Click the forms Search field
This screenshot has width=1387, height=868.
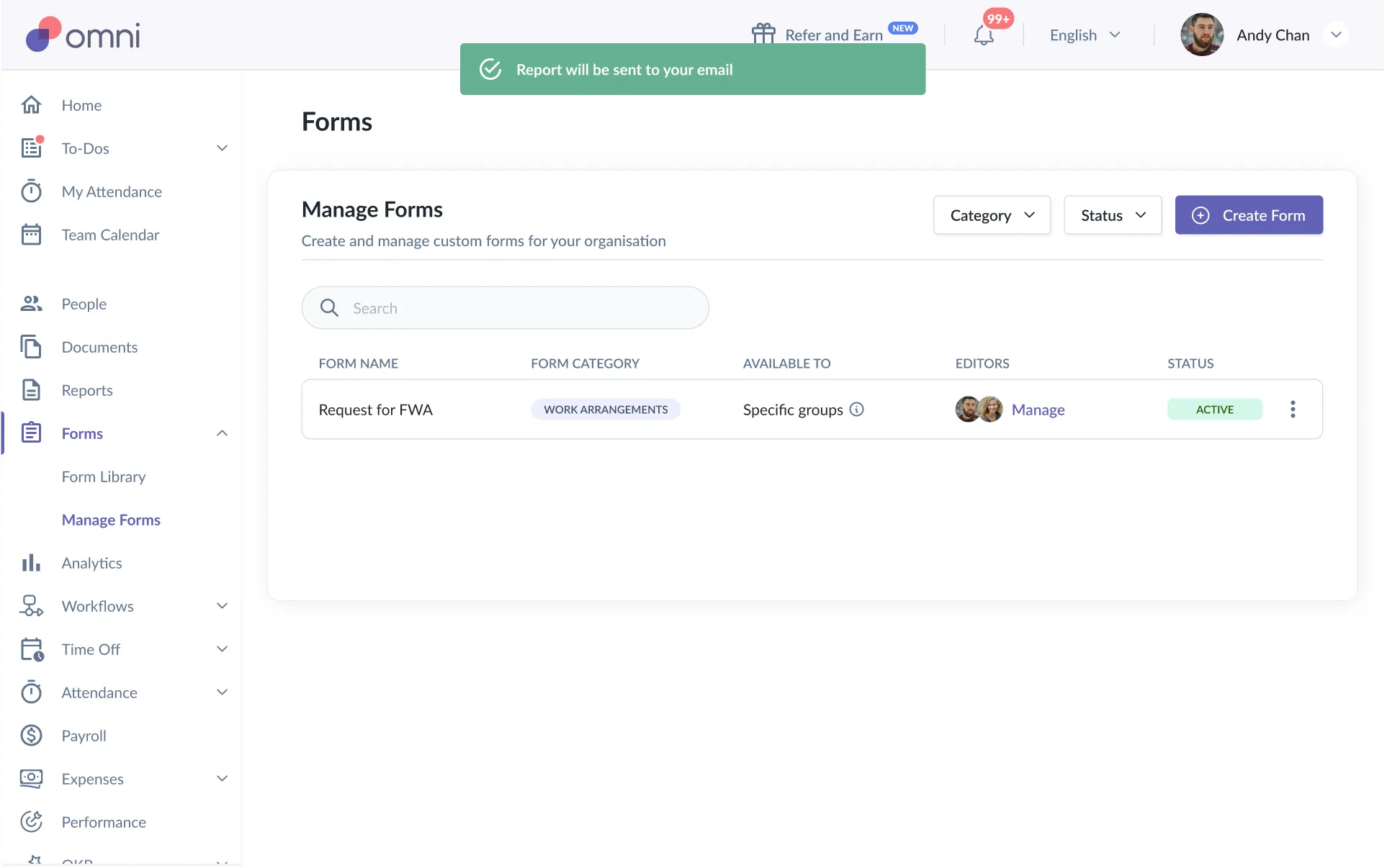[506, 308]
